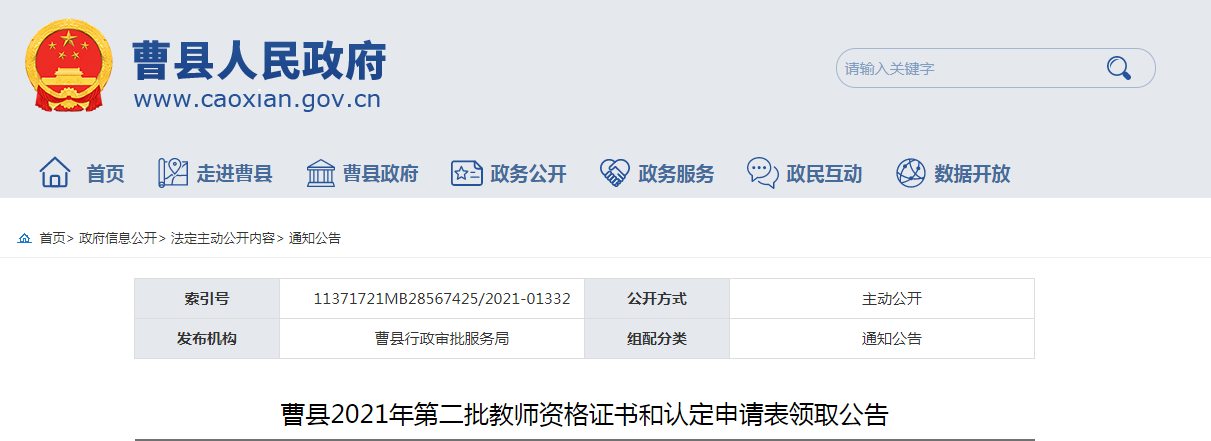Open the 政务服务 menu item
This screenshot has width=1211, height=441.
click(677, 174)
